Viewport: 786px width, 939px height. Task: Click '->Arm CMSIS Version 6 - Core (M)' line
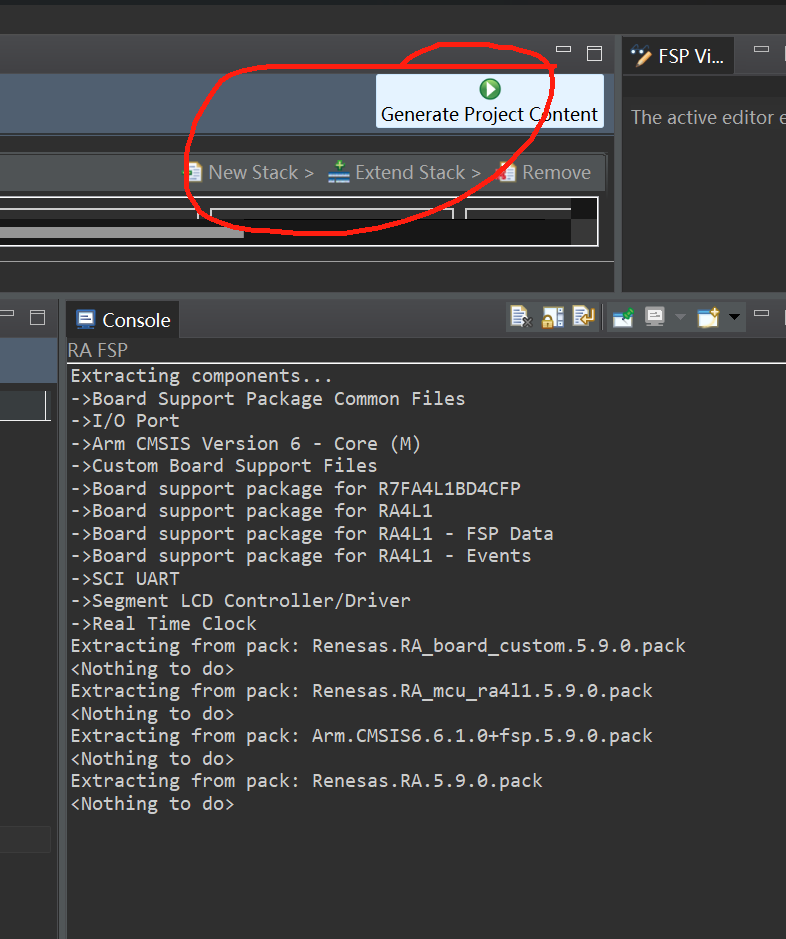(246, 444)
